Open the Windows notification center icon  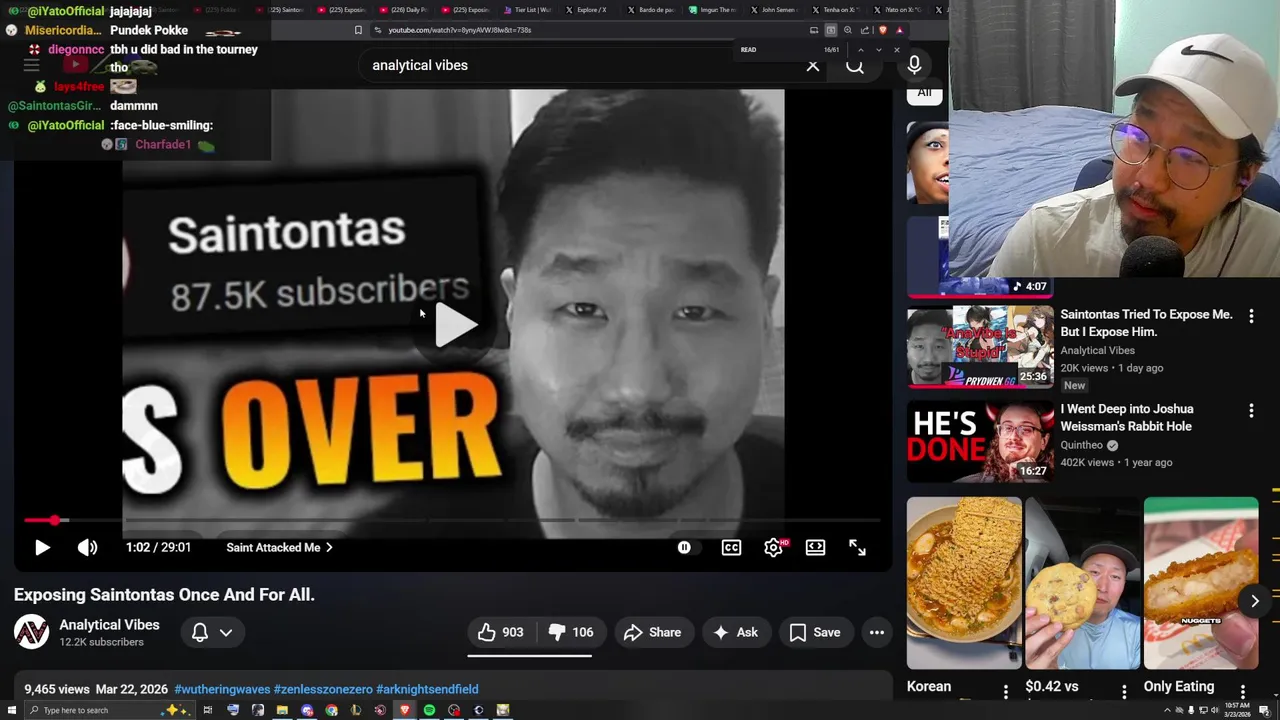click(1264, 710)
